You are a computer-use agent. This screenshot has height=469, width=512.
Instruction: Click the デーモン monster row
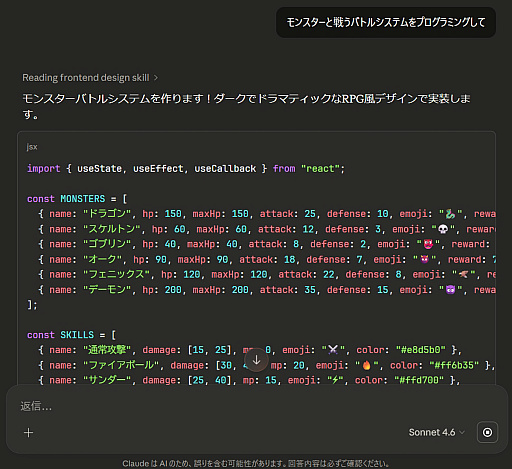click(x=267, y=290)
